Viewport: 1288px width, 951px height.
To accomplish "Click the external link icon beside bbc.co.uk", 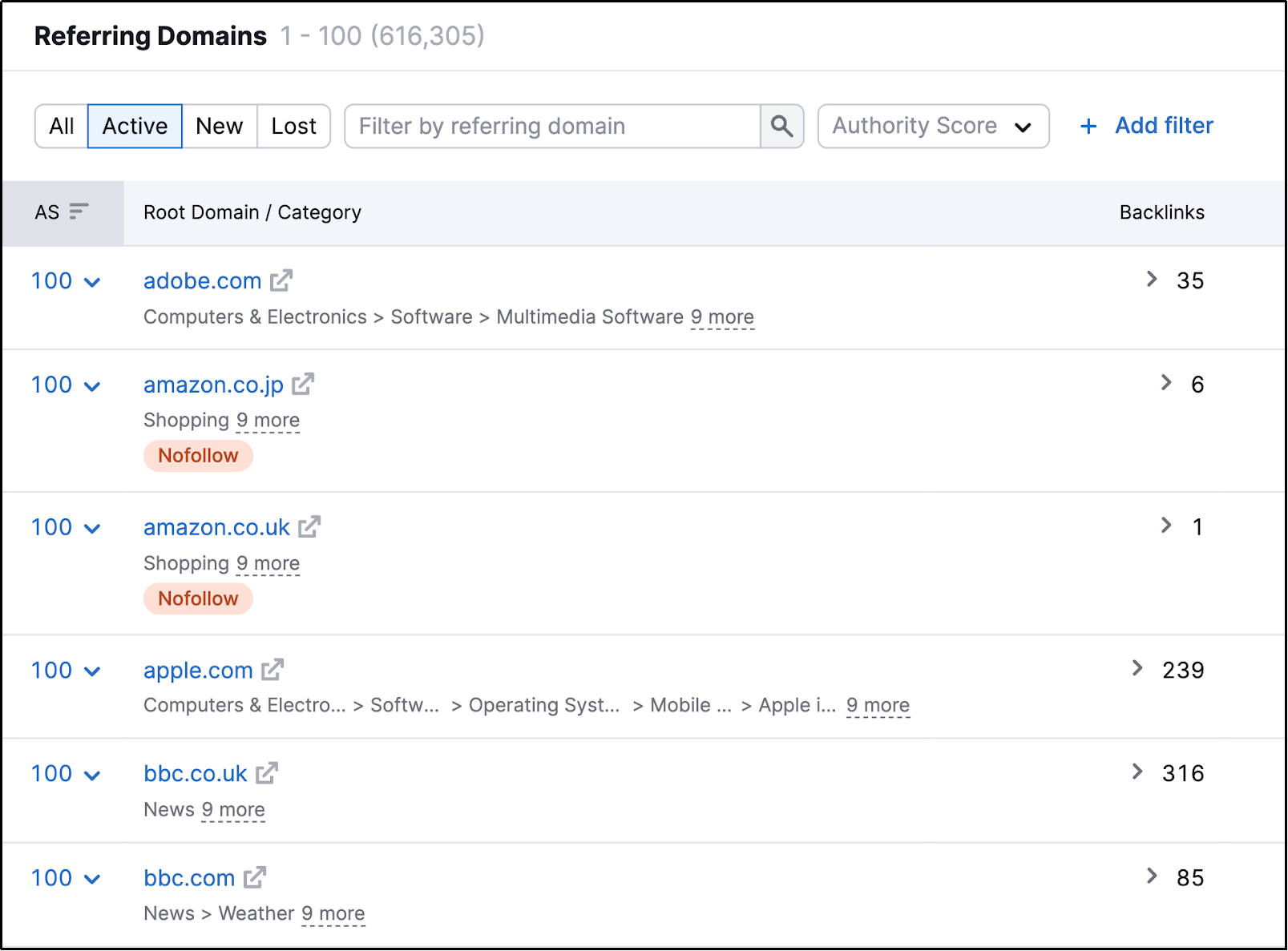I will (266, 773).
